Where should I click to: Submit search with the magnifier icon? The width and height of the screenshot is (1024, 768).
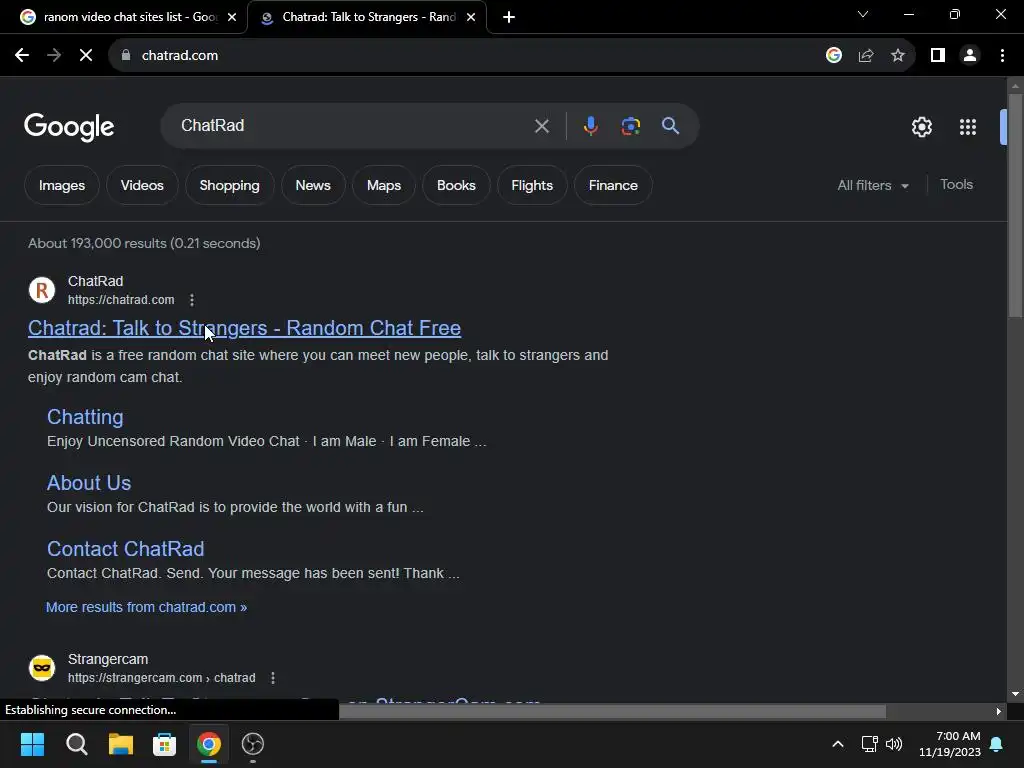670,126
